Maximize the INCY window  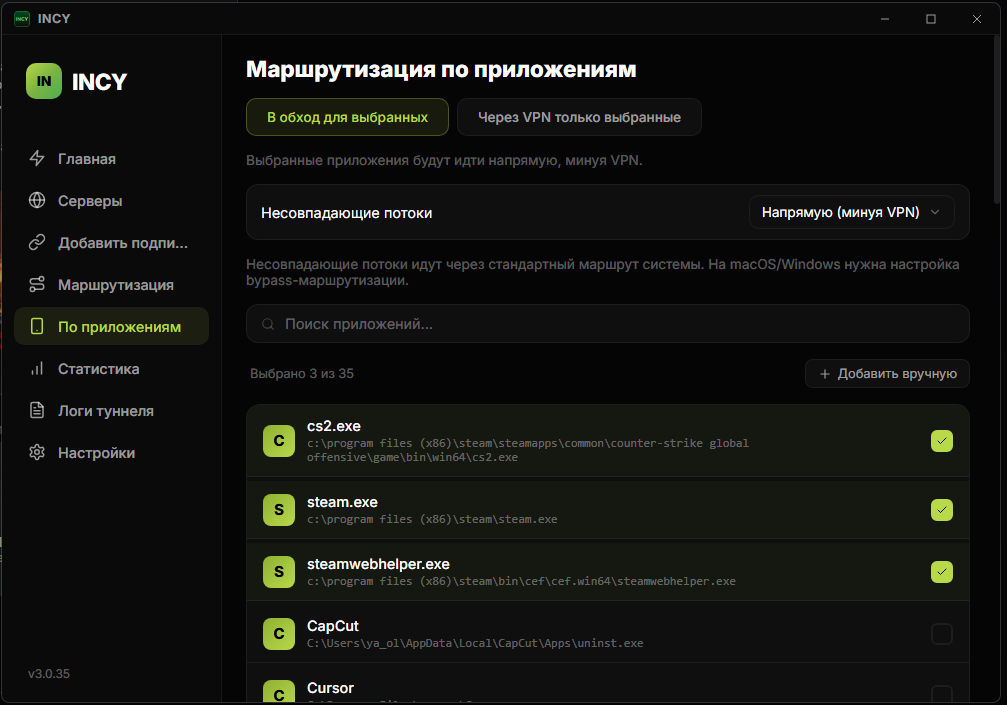point(931,19)
